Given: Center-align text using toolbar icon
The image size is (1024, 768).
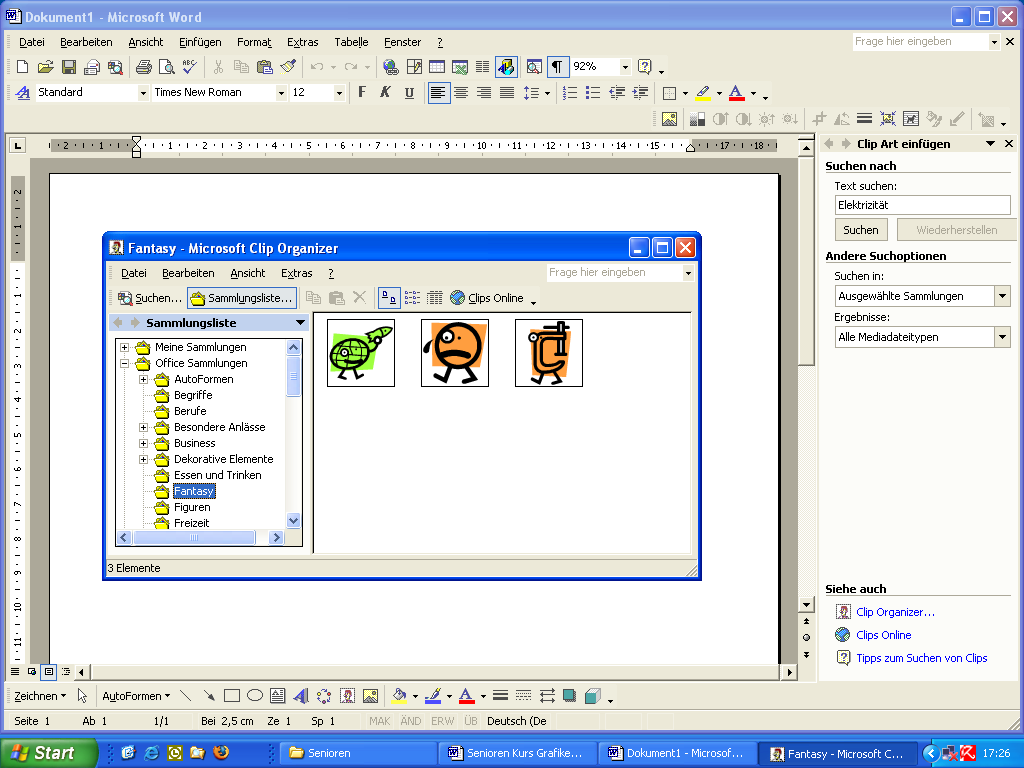Looking at the screenshot, I should (x=461, y=93).
